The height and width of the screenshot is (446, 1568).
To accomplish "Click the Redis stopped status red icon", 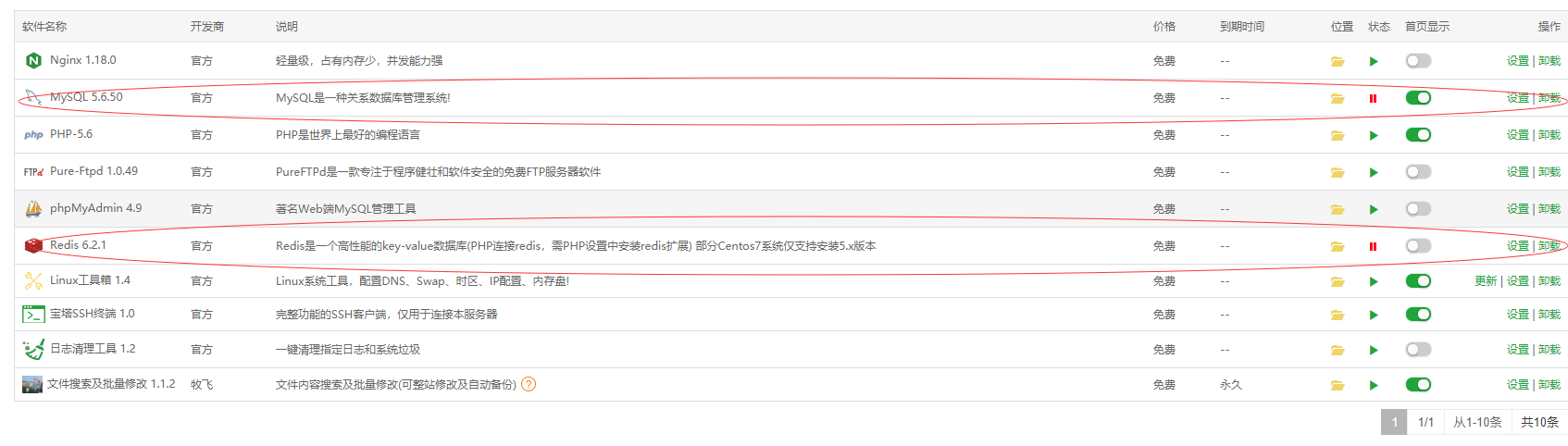I will [x=1374, y=247].
